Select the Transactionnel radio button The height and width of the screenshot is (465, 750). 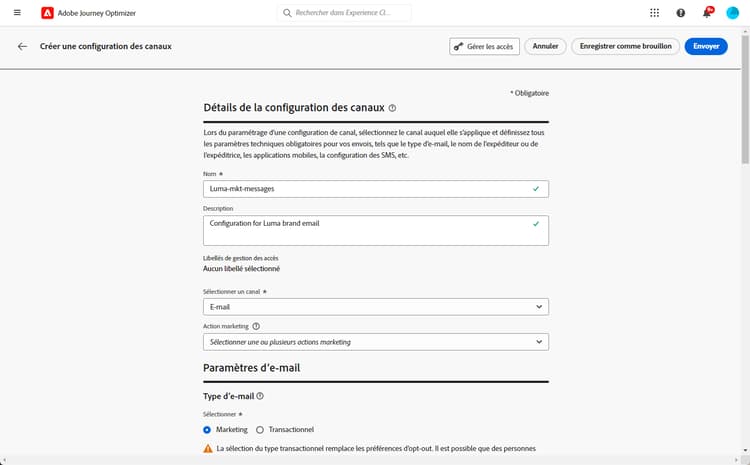260,429
